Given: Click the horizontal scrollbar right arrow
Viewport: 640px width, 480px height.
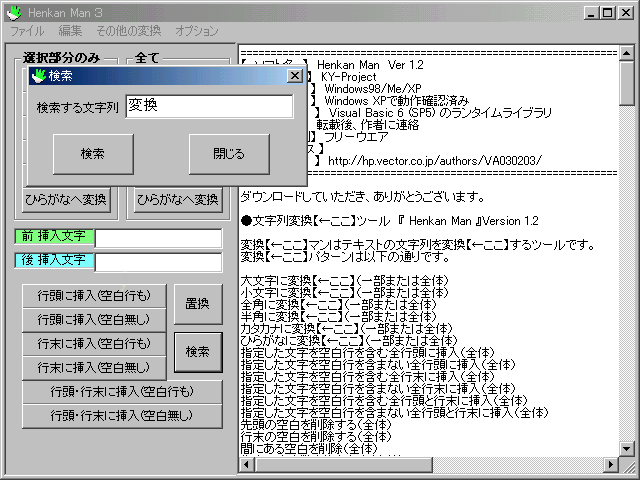Looking at the screenshot, I should (x=611, y=464).
